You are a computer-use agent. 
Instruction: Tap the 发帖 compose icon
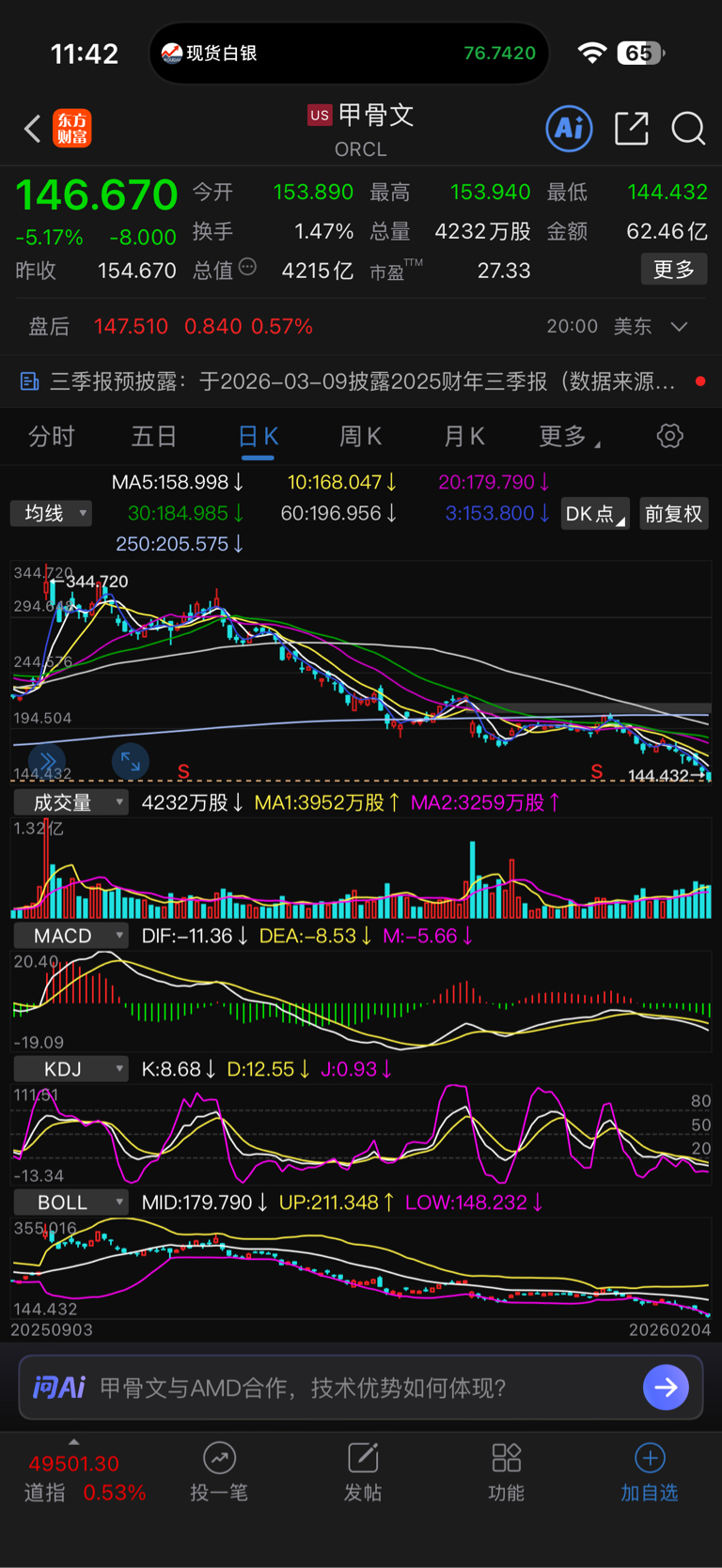(x=363, y=1457)
